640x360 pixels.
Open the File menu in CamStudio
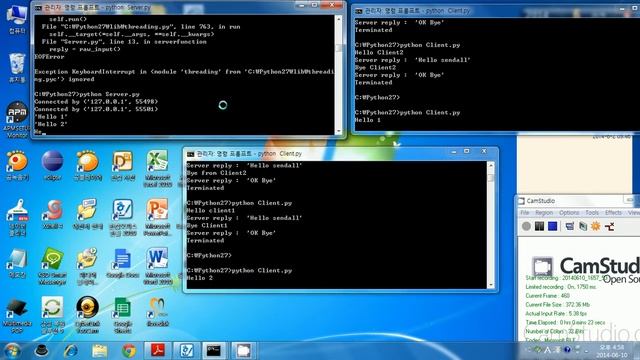[524, 213]
